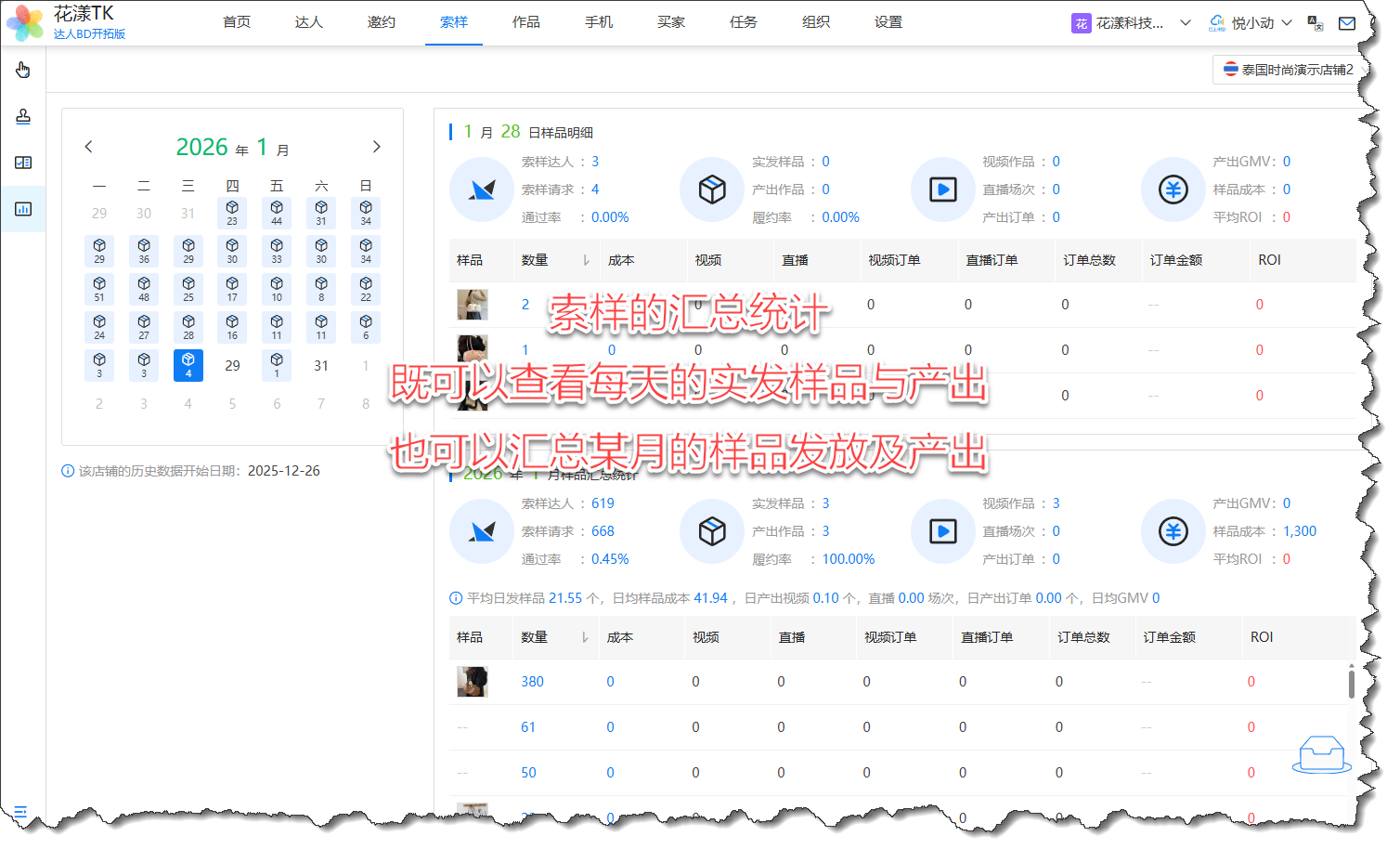Open the floating inbox tray icon
Viewport: 1400px width, 849px height.
1321,753
